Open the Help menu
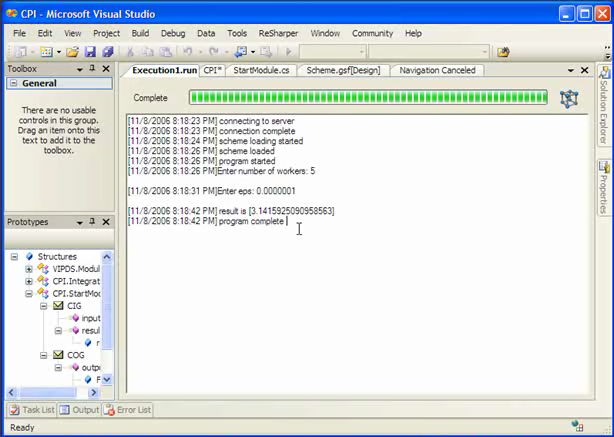The height and width of the screenshot is (437, 614). (x=413, y=33)
